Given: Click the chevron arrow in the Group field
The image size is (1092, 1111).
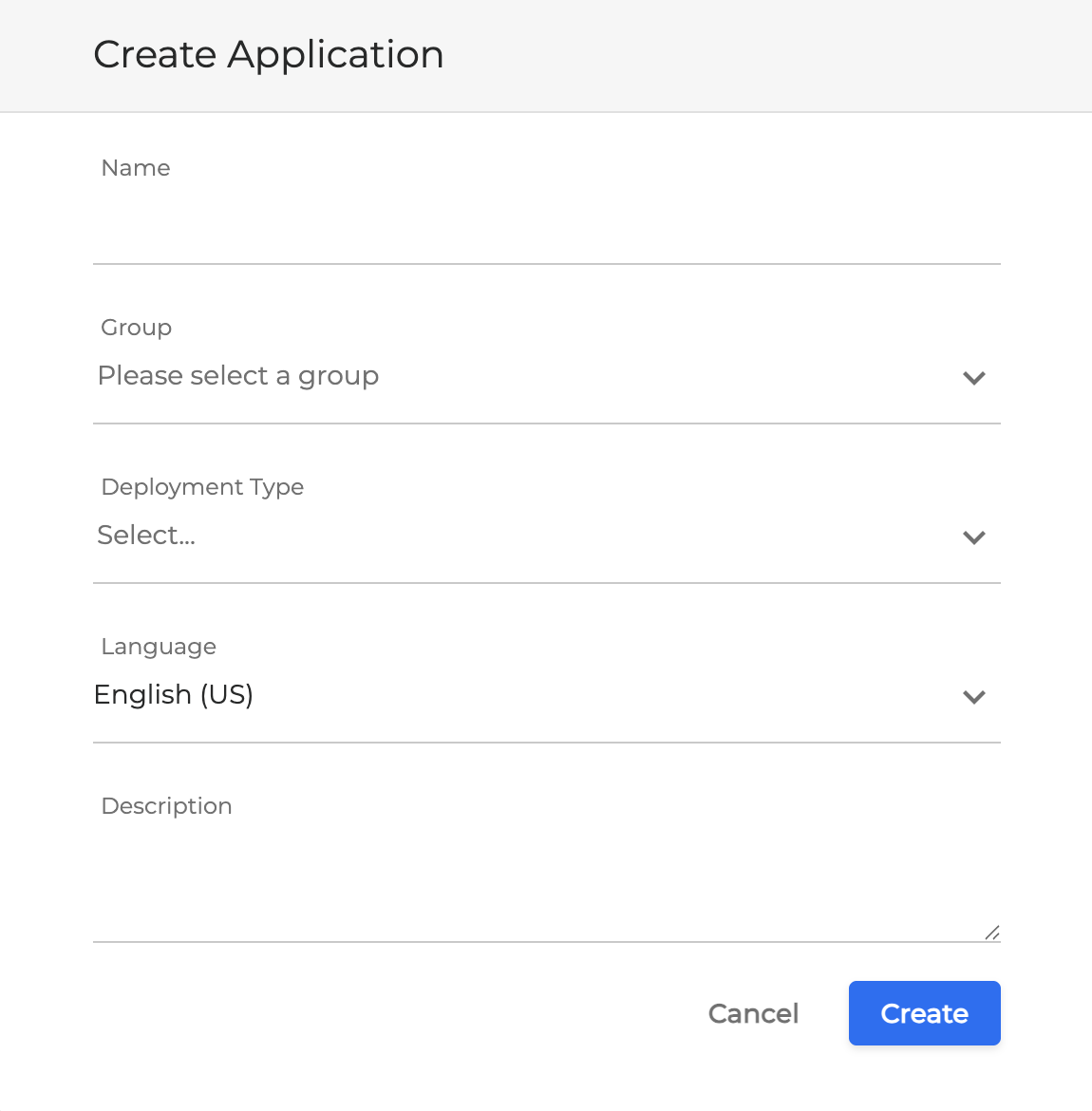Looking at the screenshot, I should [x=974, y=378].
